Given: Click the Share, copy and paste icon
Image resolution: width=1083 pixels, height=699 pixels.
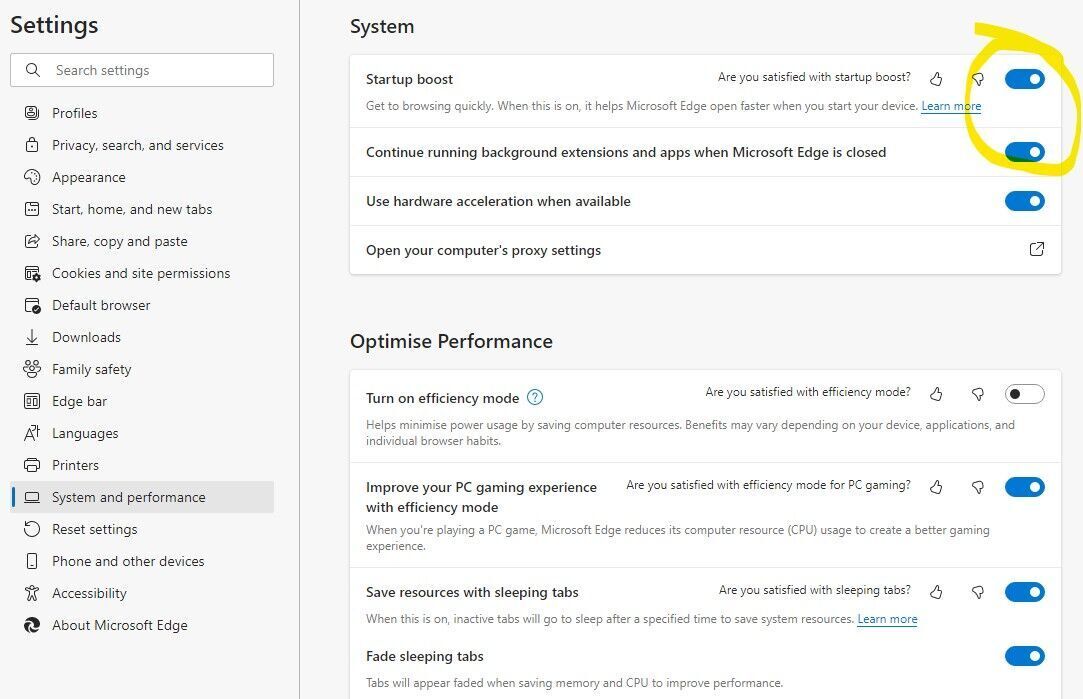Looking at the screenshot, I should coord(32,241).
